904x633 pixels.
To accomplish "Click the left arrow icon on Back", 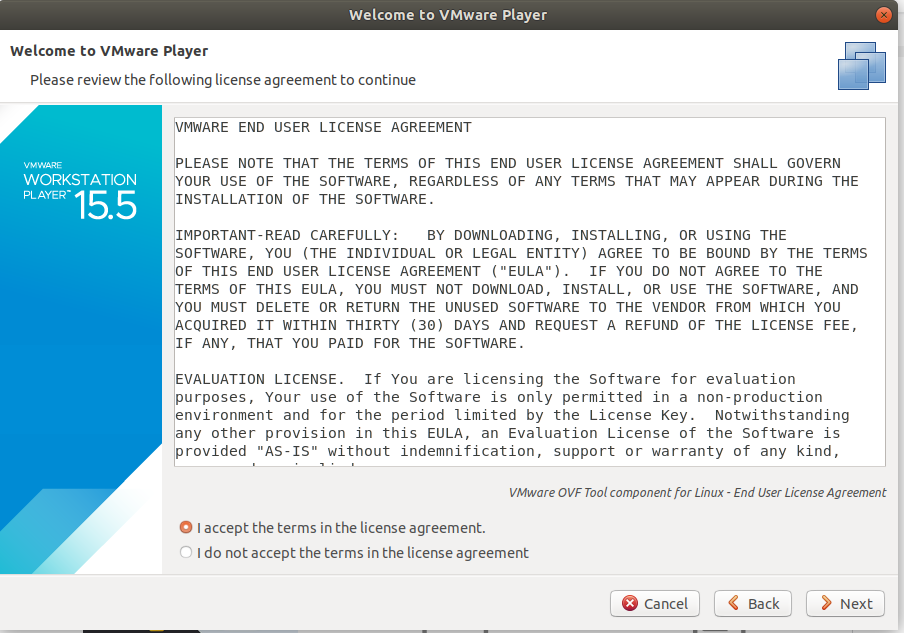I will (733, 603).
